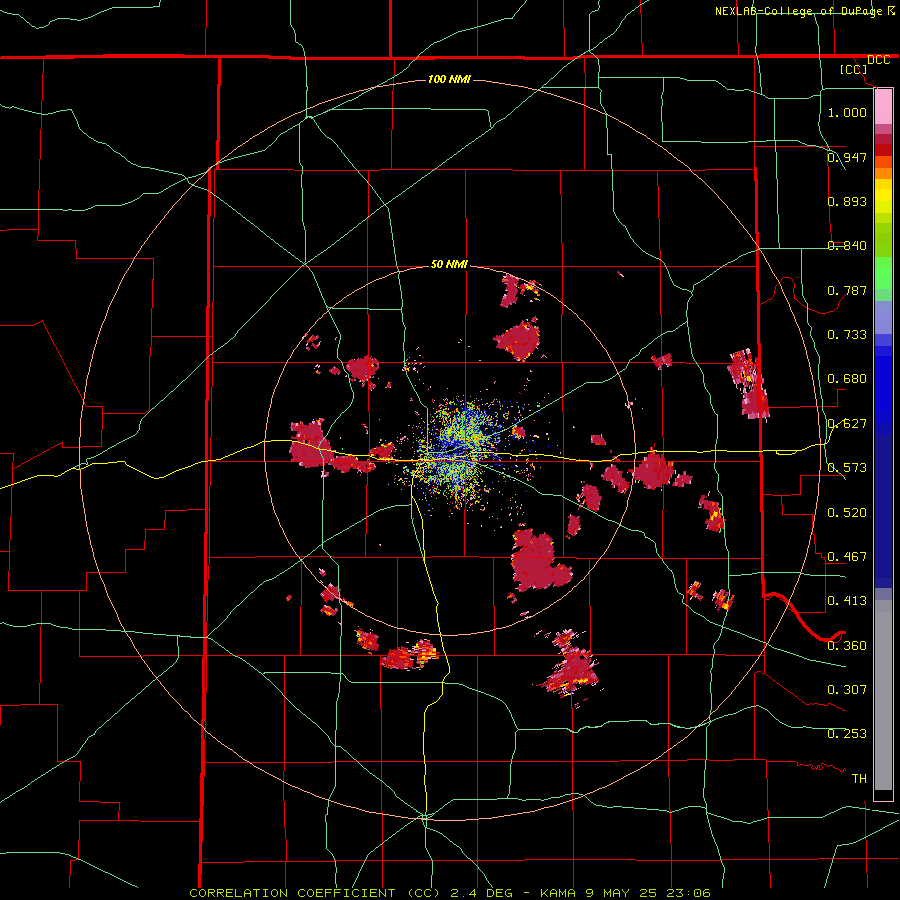Select the 0.840 scale value
Viewport: 900px width, 900px height.
click(847, 246)
